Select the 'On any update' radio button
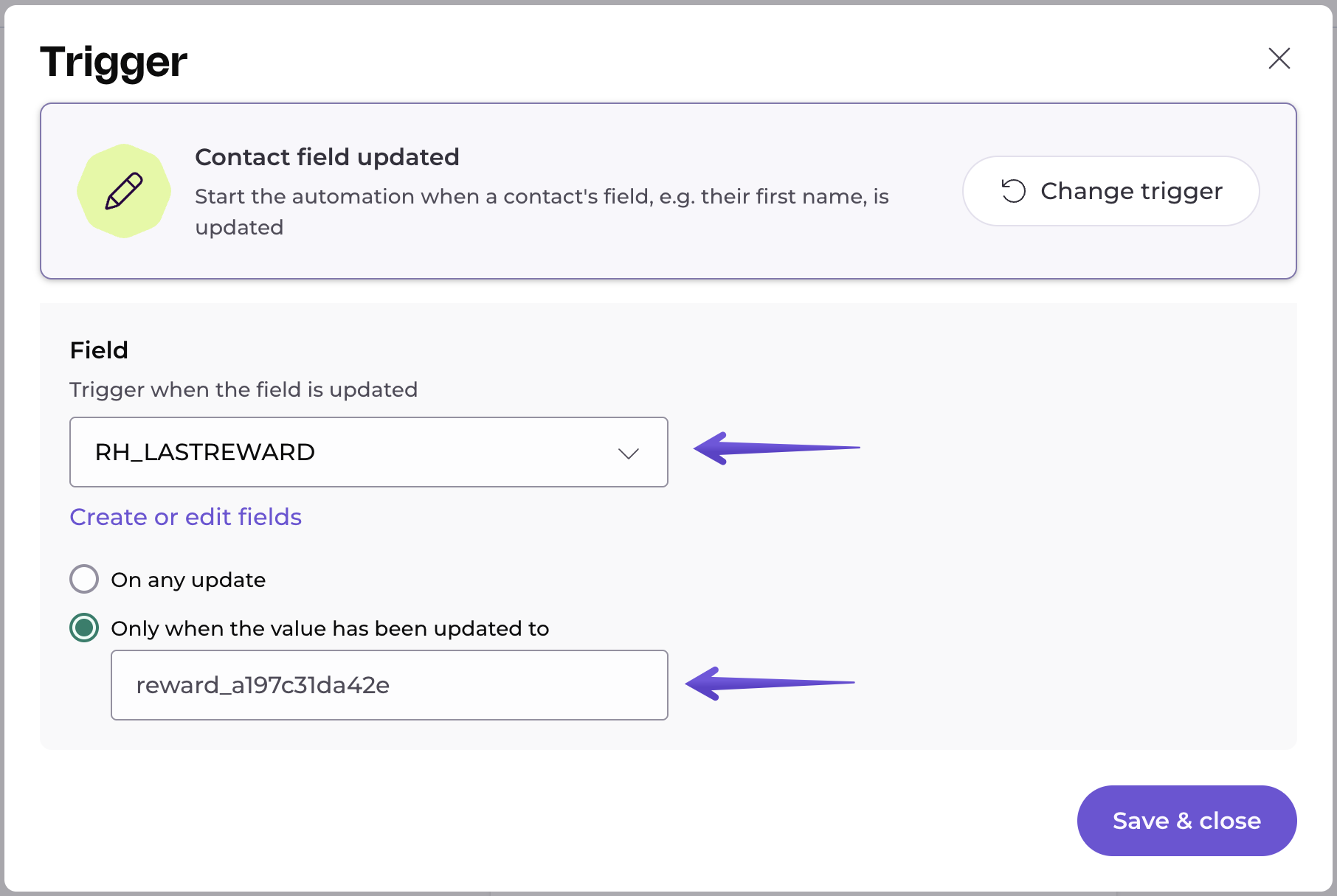The height and width of the screenshot is (896, 1337). 84,580
